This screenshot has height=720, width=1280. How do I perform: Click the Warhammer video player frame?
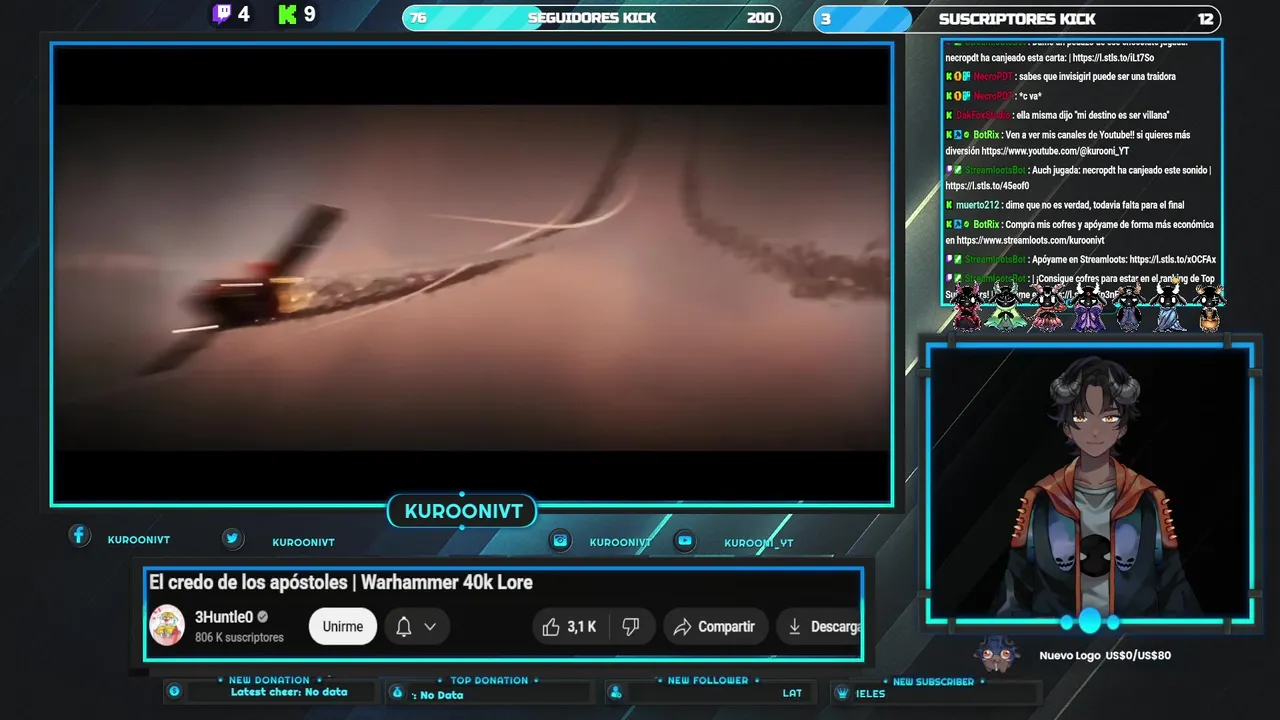coord(472,275)
